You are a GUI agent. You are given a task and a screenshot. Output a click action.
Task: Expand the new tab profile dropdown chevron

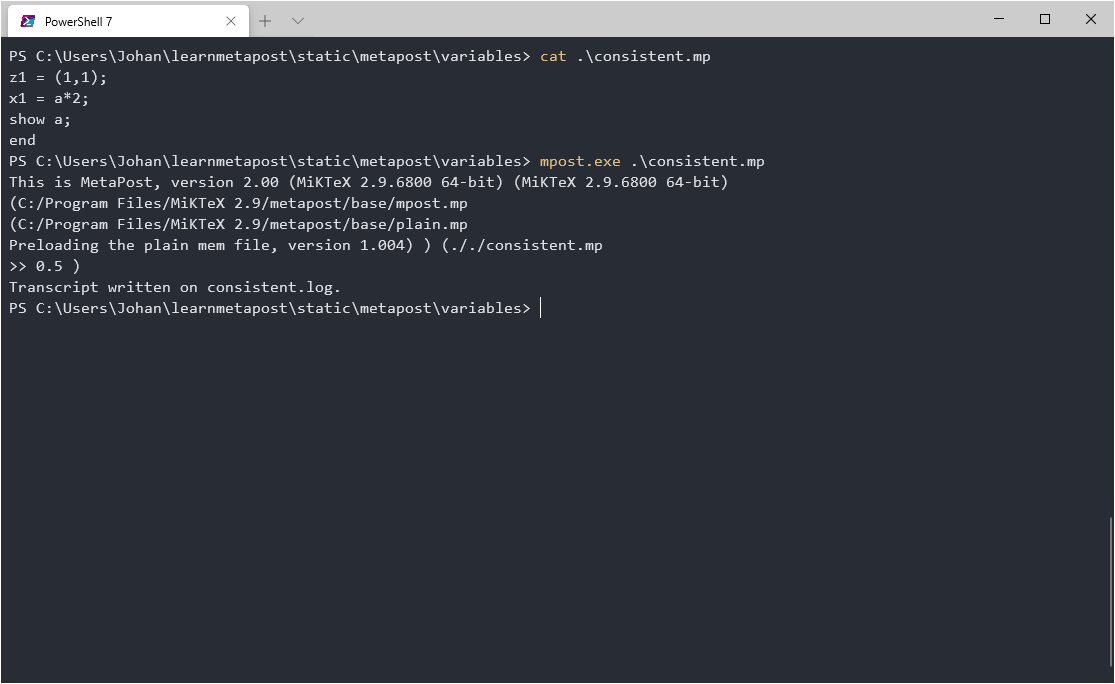[298, 21]
